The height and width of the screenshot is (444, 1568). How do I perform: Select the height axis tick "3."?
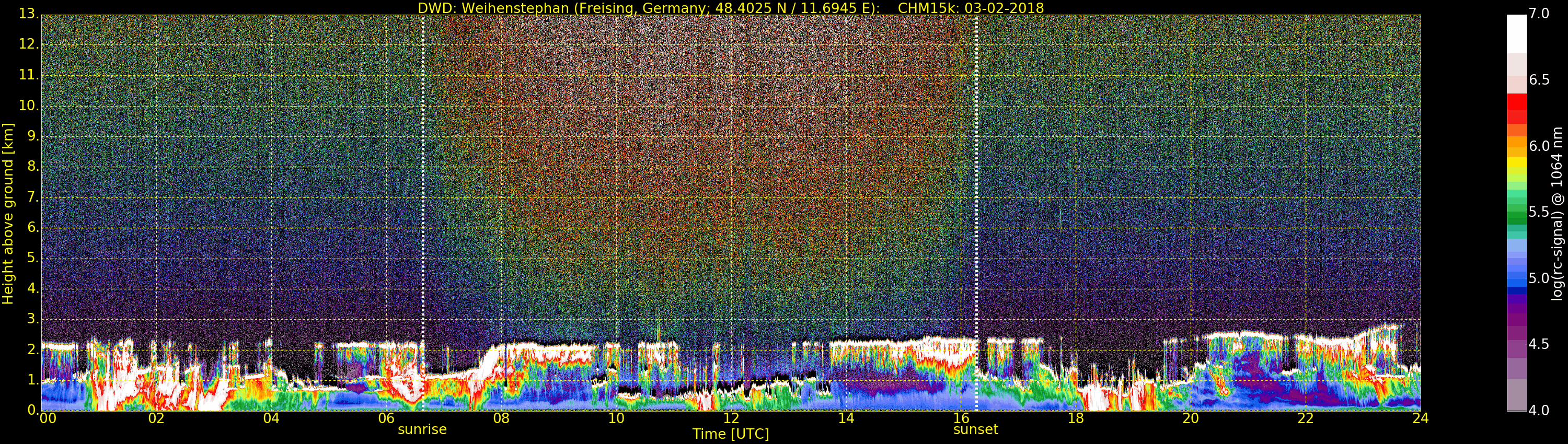click(x=33, y=319)
